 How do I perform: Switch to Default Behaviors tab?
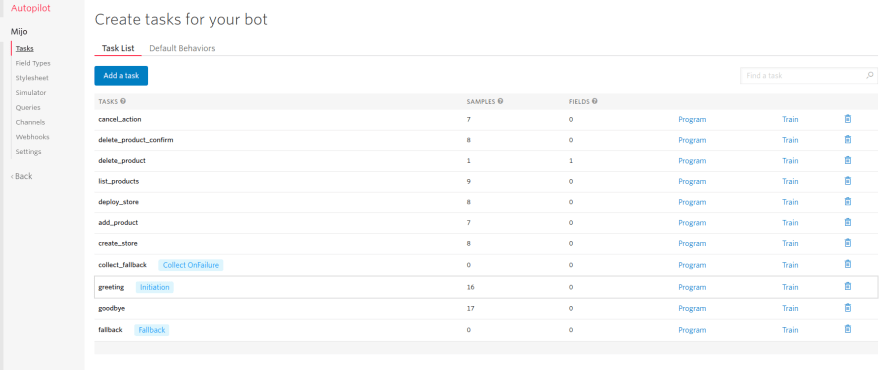click(x=182, y=48)
